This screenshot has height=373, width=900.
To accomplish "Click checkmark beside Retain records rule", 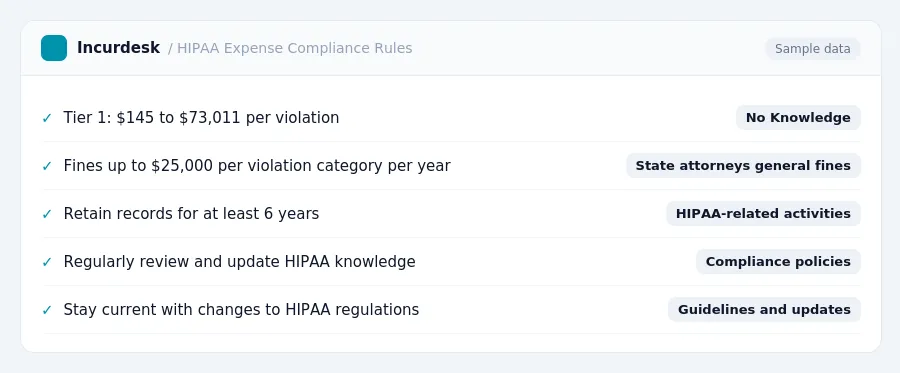I will click(47, 214).
